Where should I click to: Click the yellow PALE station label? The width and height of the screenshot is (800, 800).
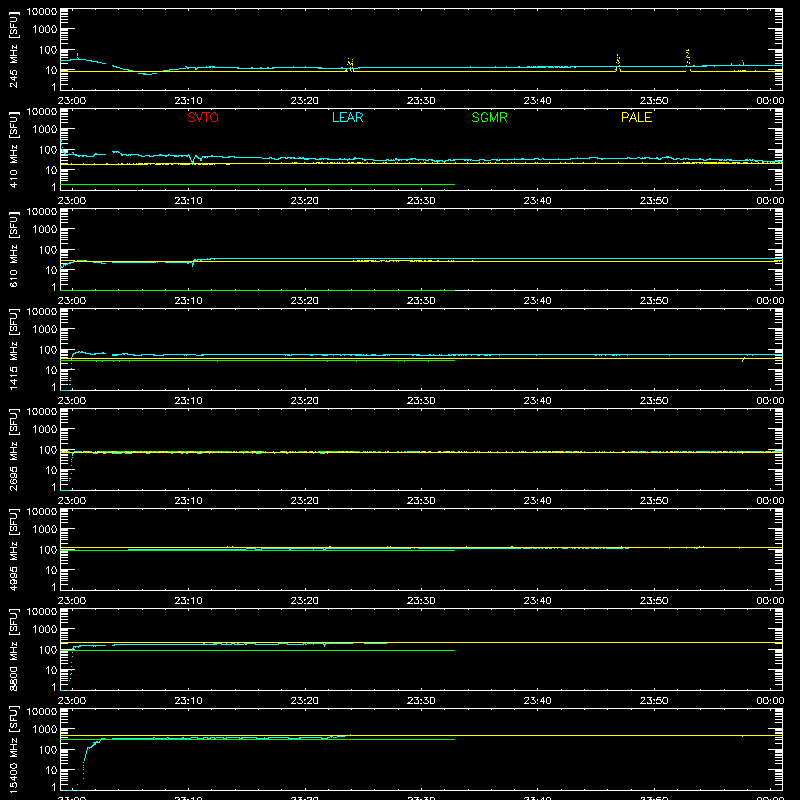pos(636,117)
